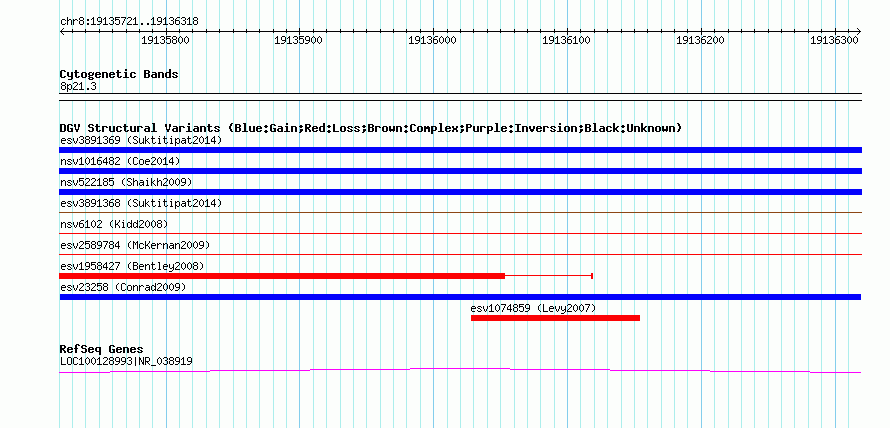890x428 pixels.
Task: Open variant esv1958427 (Bentley2008) label
Action: 132,266
